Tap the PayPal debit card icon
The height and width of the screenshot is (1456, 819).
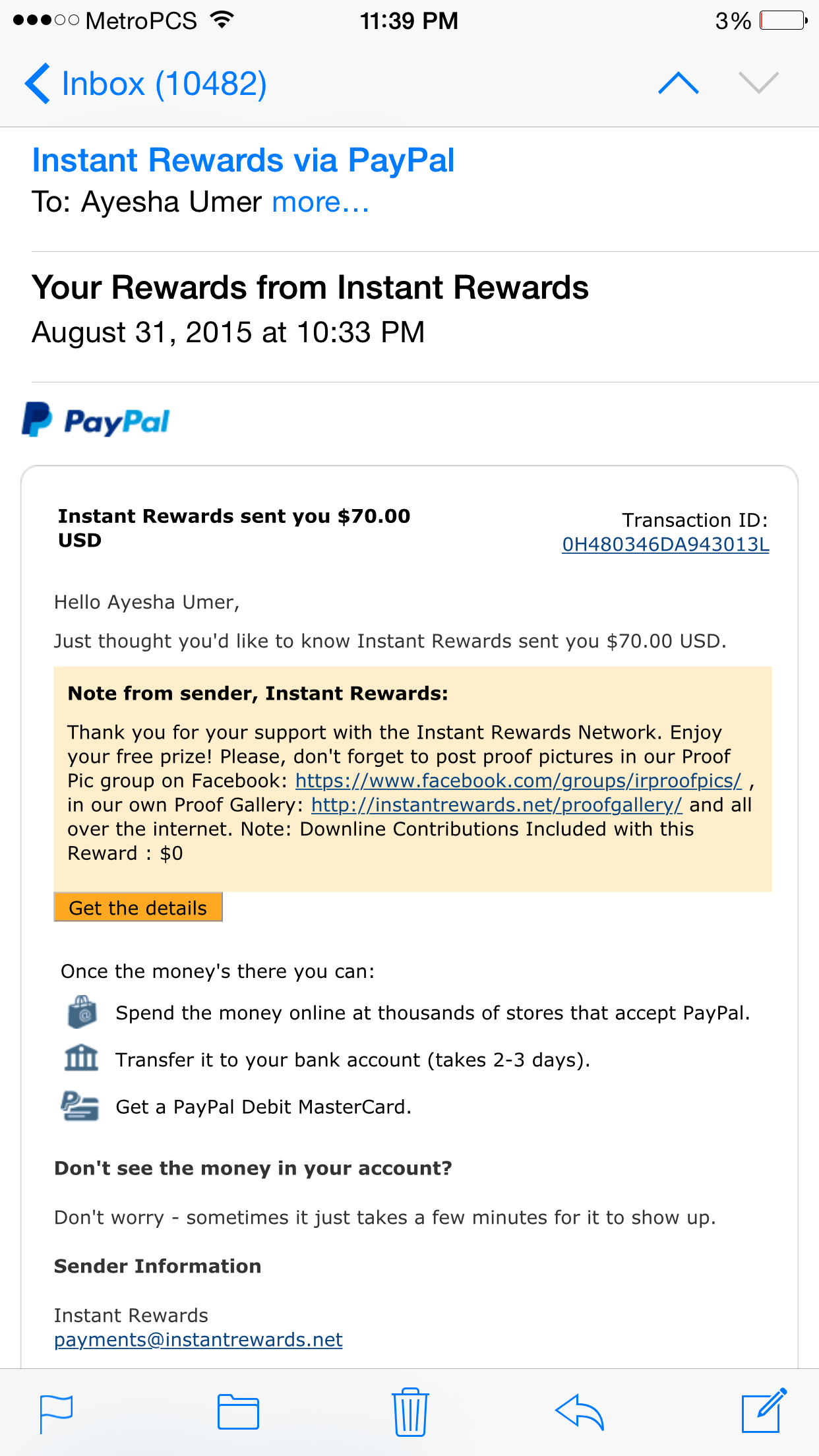(x=80, y=1106)
